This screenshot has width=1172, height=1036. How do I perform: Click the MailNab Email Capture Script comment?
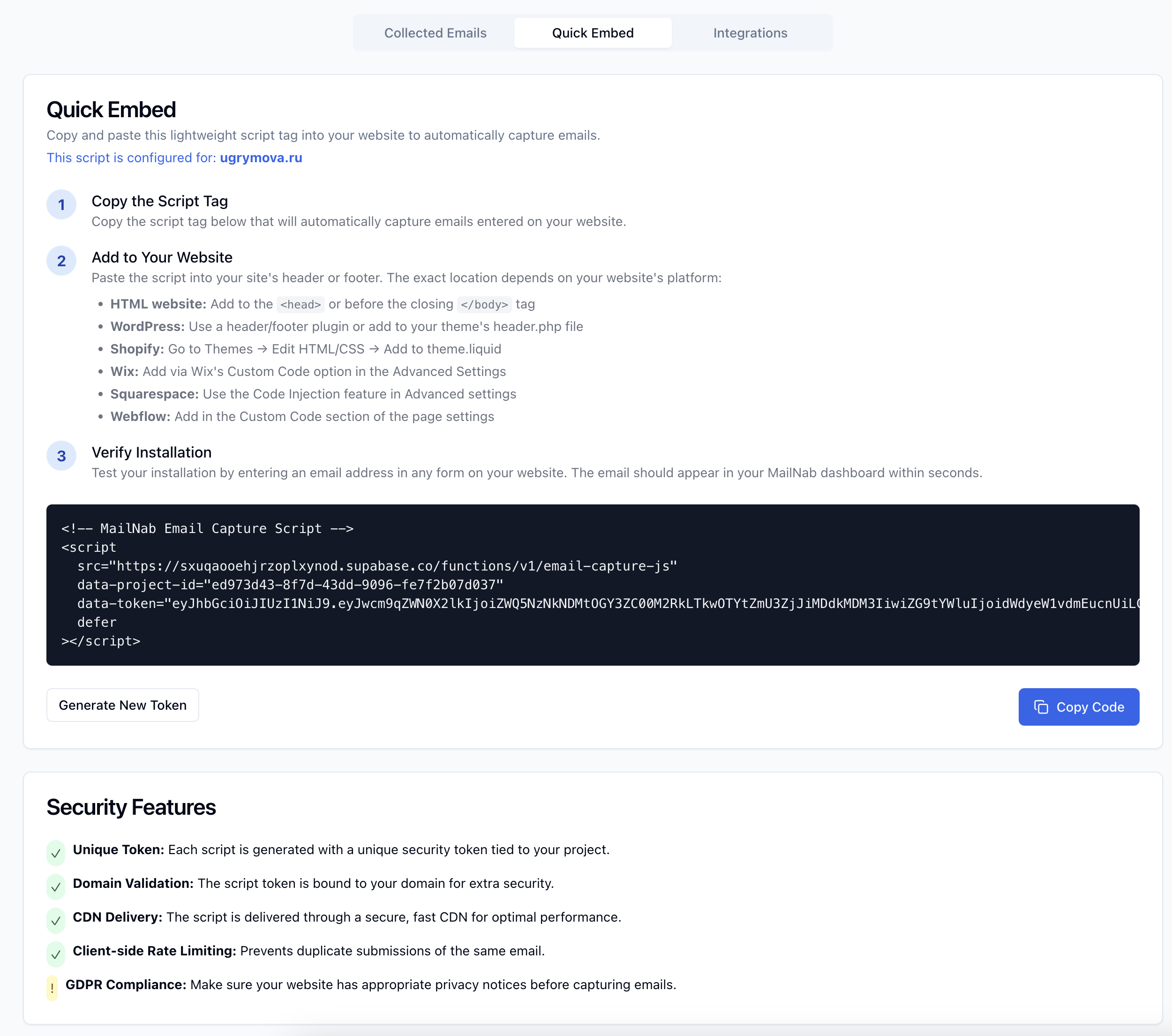pyautogui.click(x=208, y=529)
